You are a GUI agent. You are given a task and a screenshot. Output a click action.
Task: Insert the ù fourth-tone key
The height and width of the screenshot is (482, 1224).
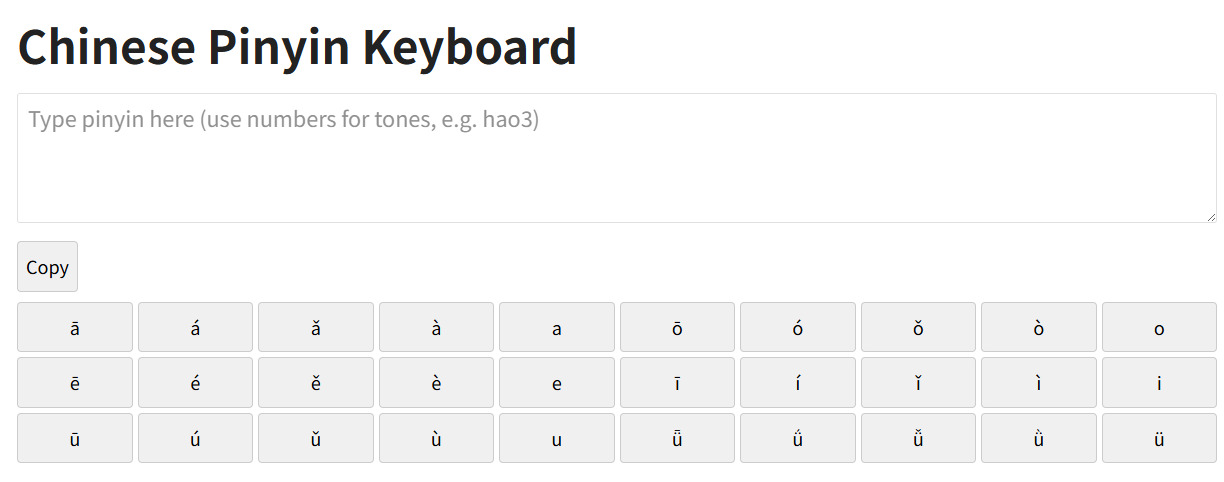tap(436, 438)
